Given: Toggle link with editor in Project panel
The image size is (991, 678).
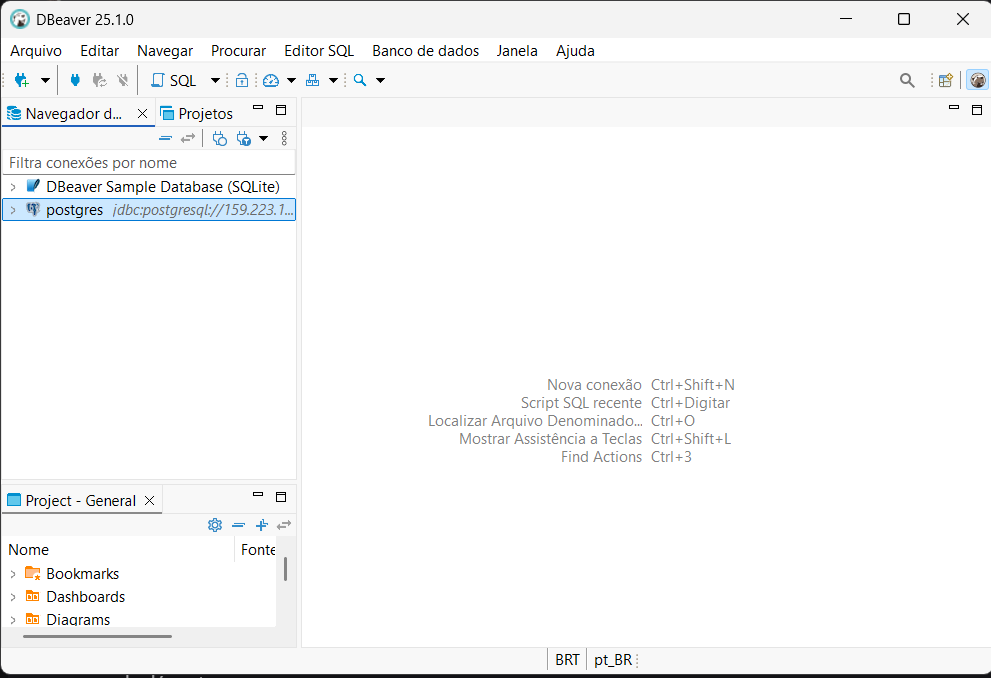Looking at the screenshot, I should point(284,525).
